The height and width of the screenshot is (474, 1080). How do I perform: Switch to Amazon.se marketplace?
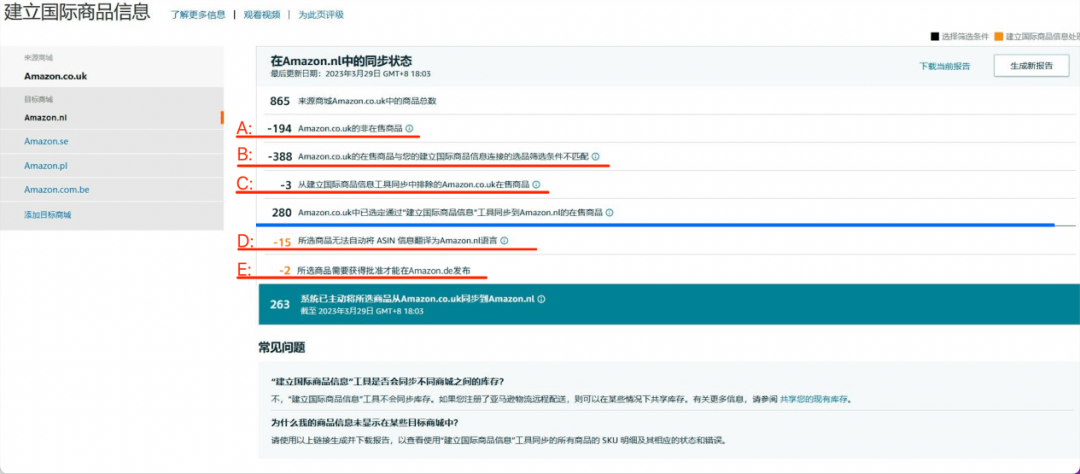46,141
